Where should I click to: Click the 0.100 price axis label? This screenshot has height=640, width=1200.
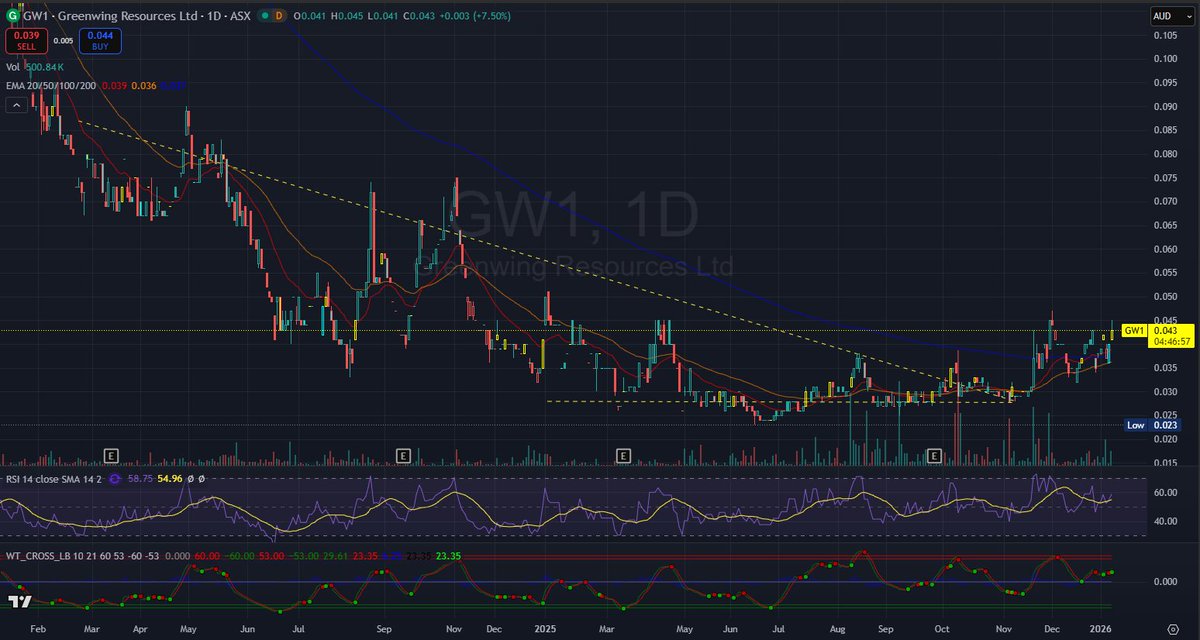1166,59
